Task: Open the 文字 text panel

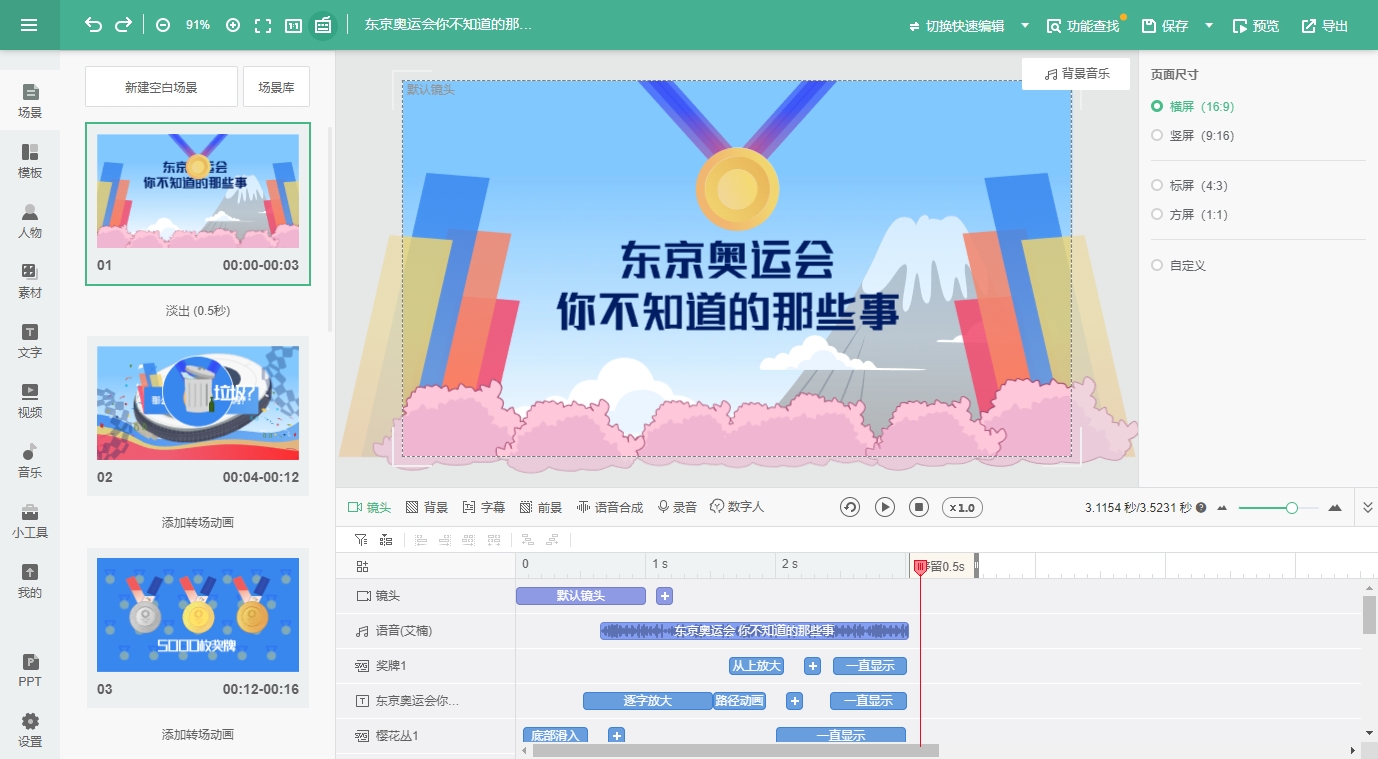Action: click(x=30, y=341)
